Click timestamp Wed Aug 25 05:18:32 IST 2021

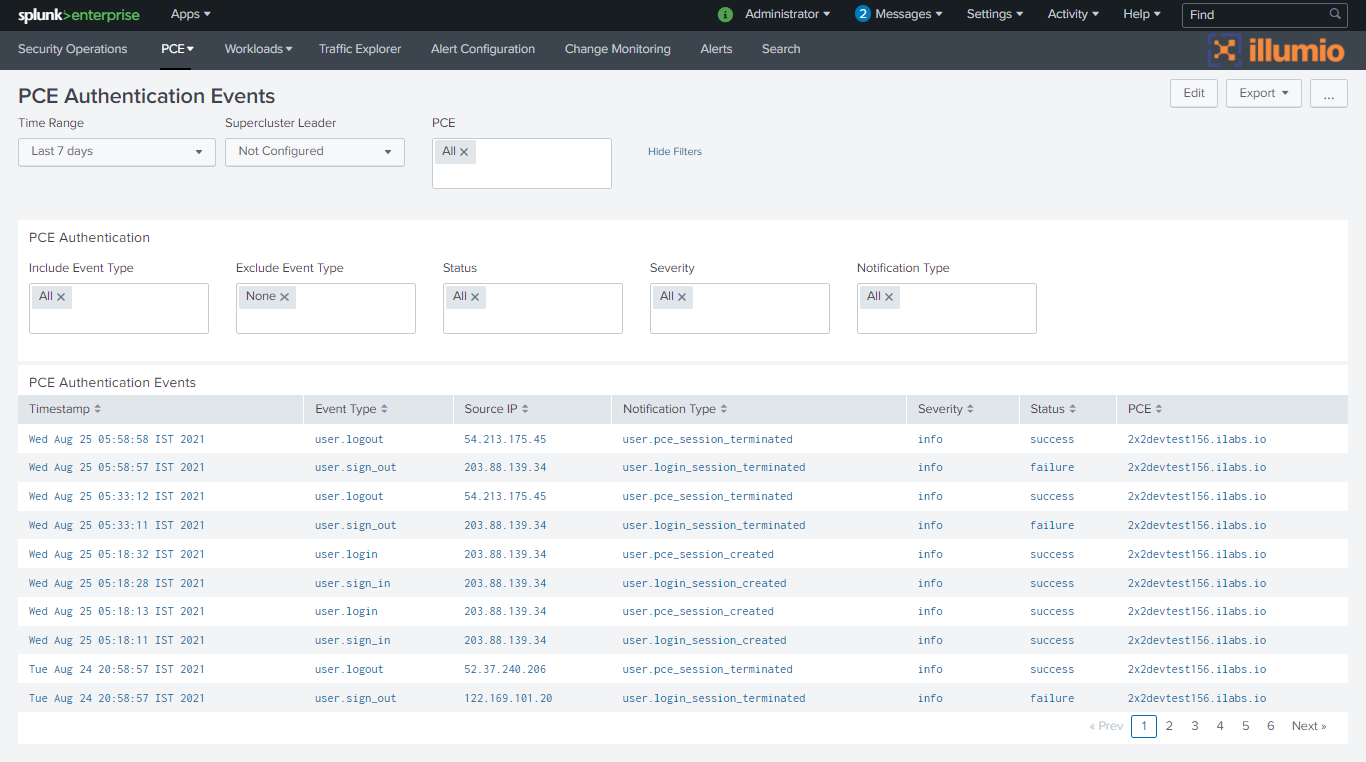[117, 554]
